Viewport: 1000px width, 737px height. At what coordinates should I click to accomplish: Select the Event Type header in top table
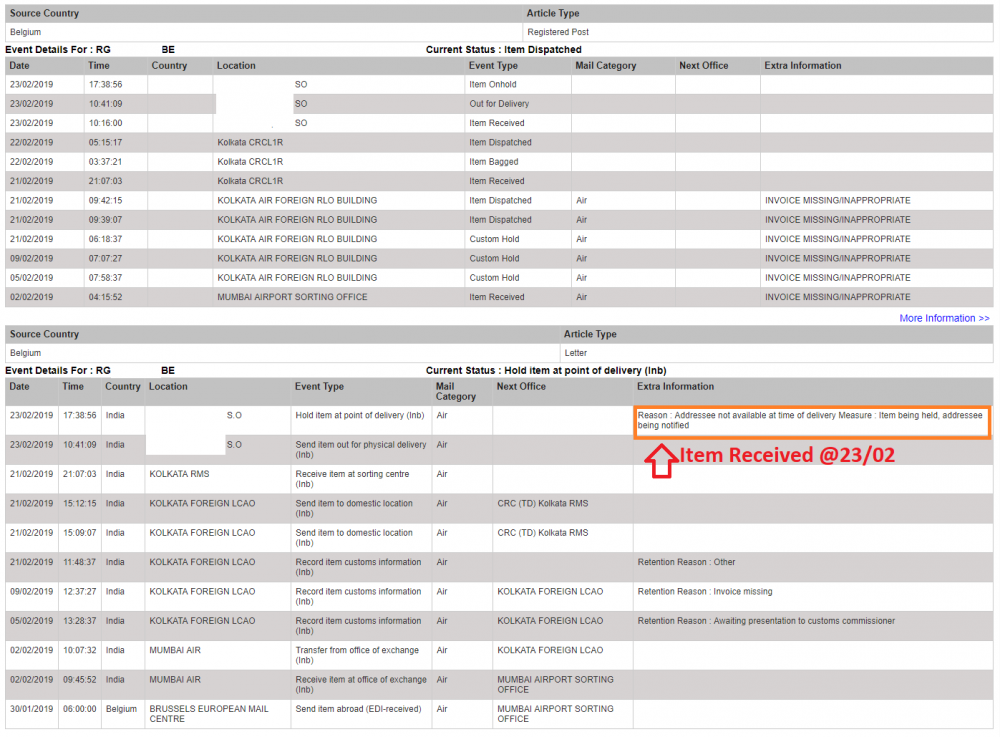click(x=493, y=66)
